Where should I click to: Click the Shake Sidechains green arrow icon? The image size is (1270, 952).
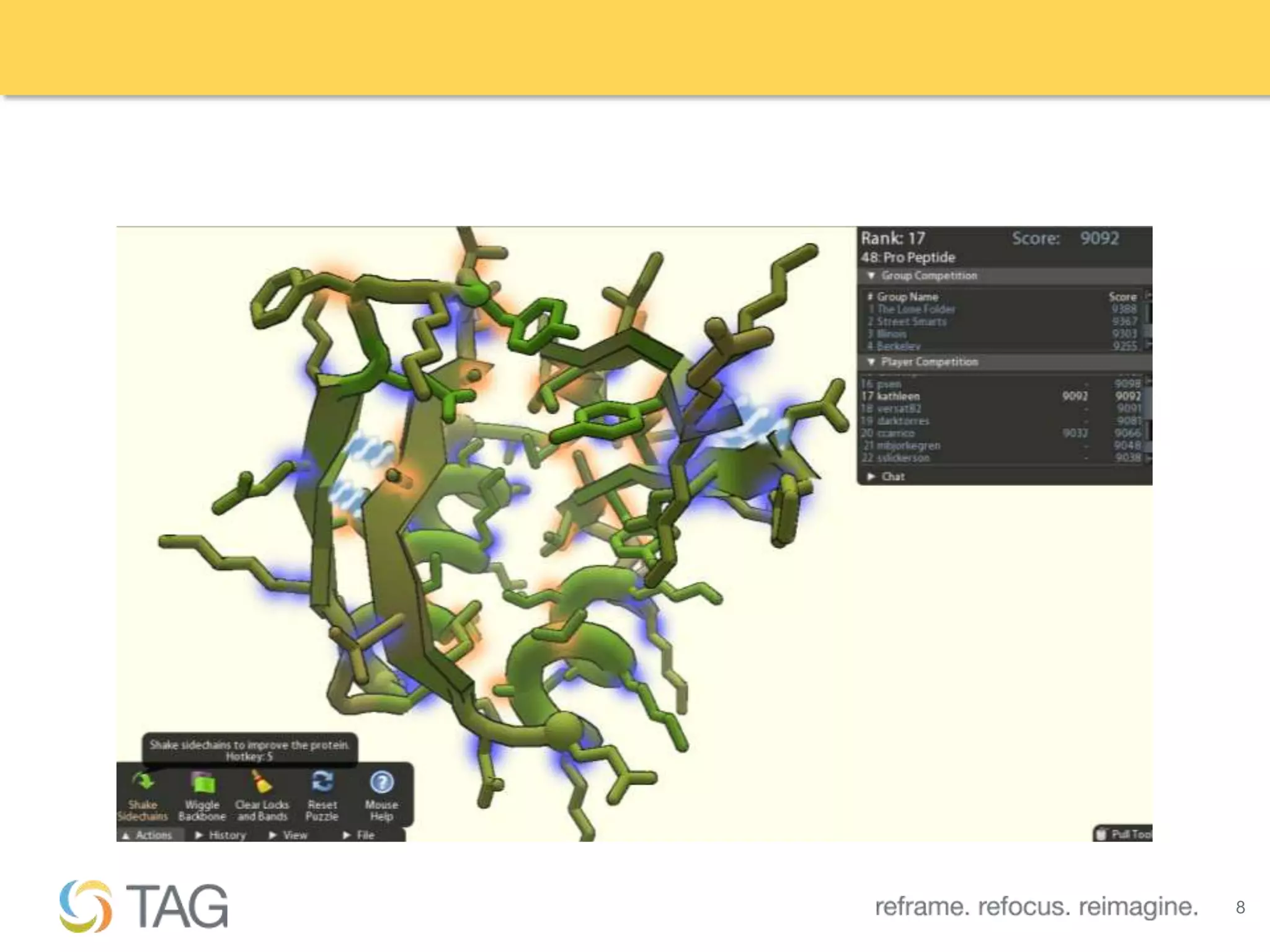(143, 782)
